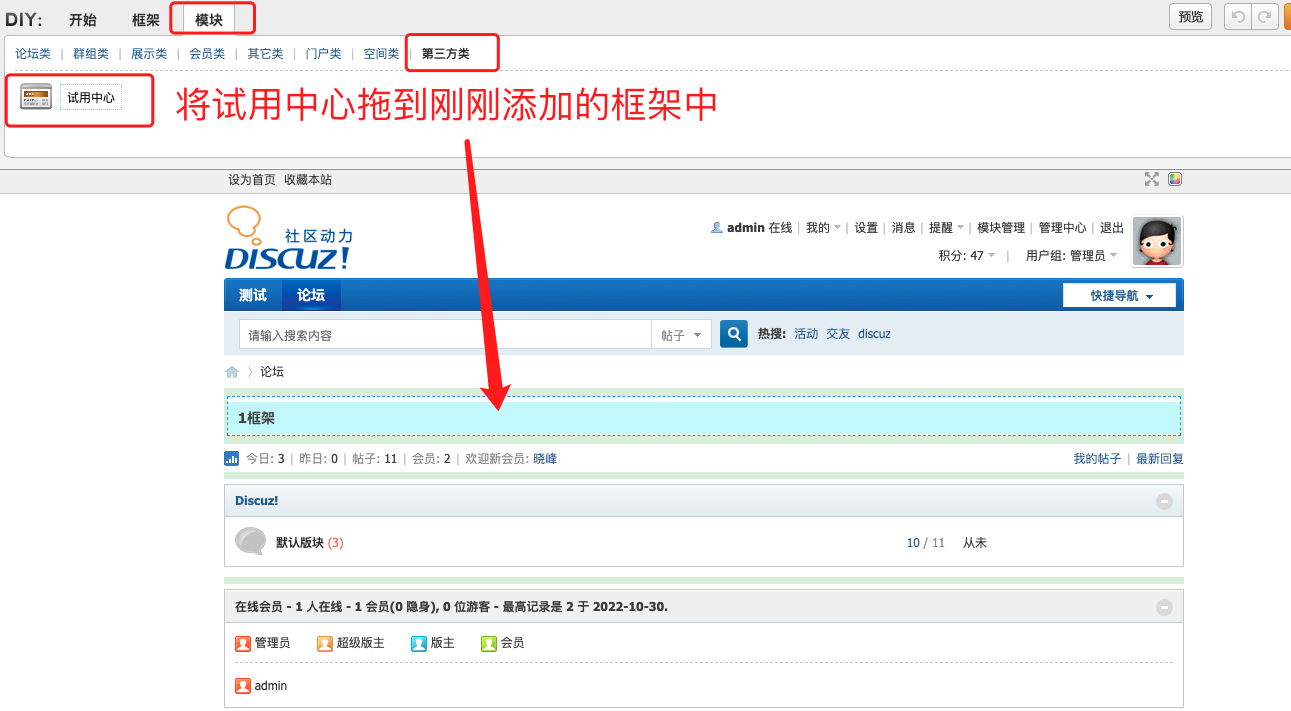Image resolution: width=1291 pixels, height=711 pixels.
Task: Click the 试用中心 module icon
Action: coord(36,97)
